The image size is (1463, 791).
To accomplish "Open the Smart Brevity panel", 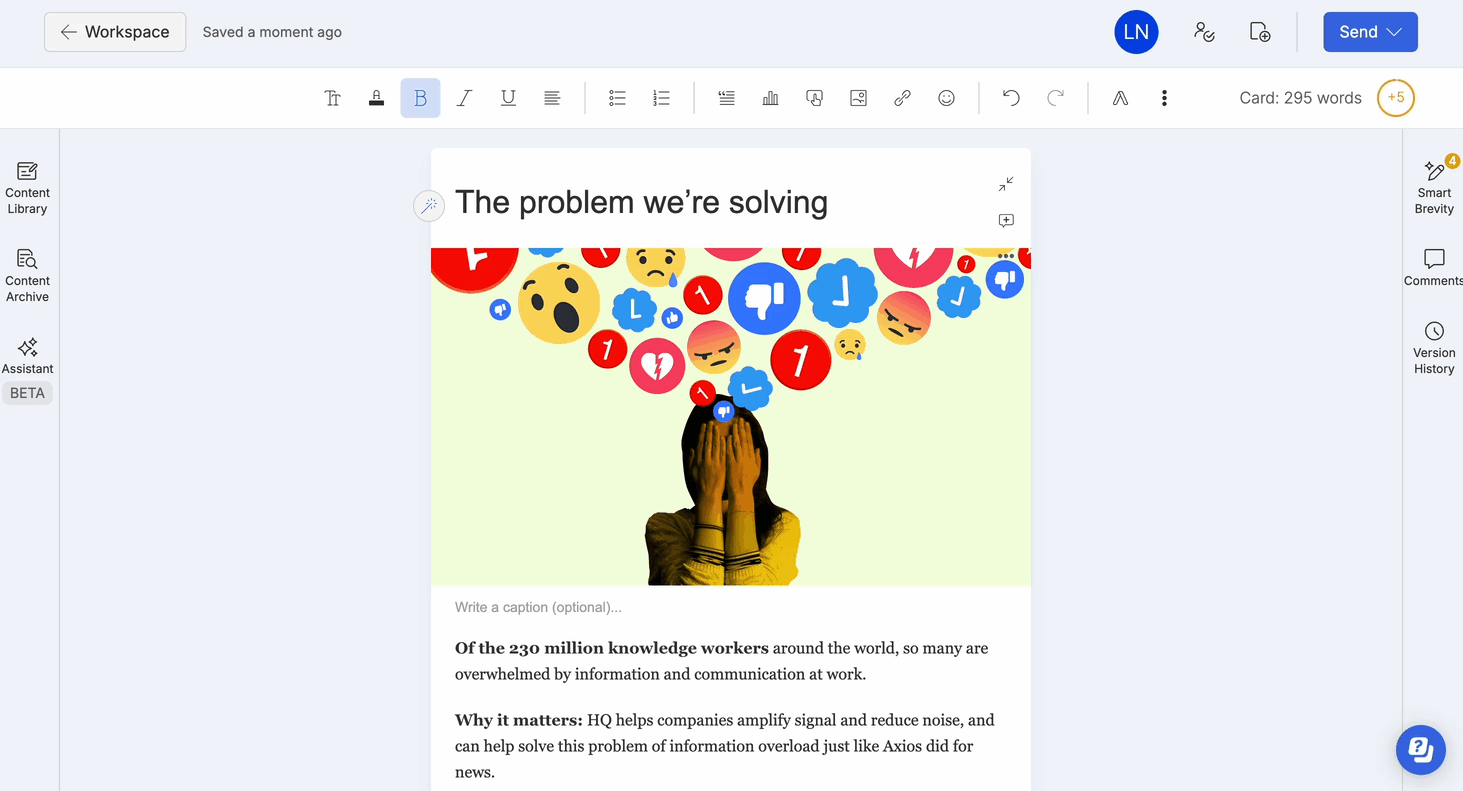I will pyautogui.click(x=1434, y=187).
